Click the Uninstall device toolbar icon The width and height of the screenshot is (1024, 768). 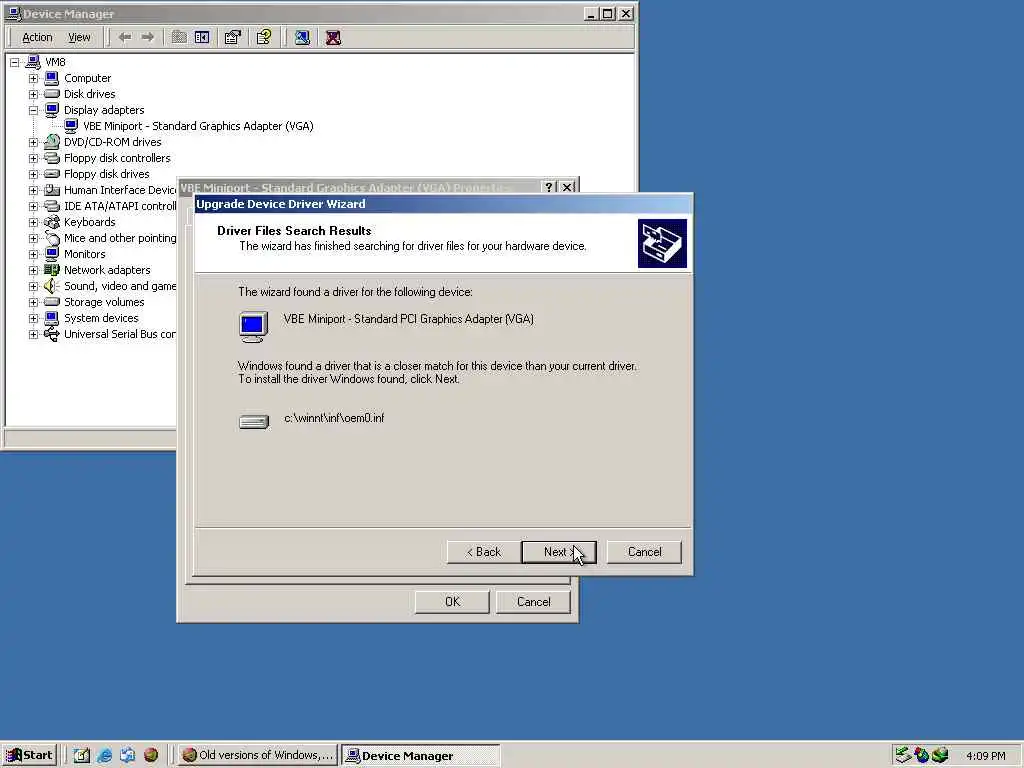click(333, 37)
